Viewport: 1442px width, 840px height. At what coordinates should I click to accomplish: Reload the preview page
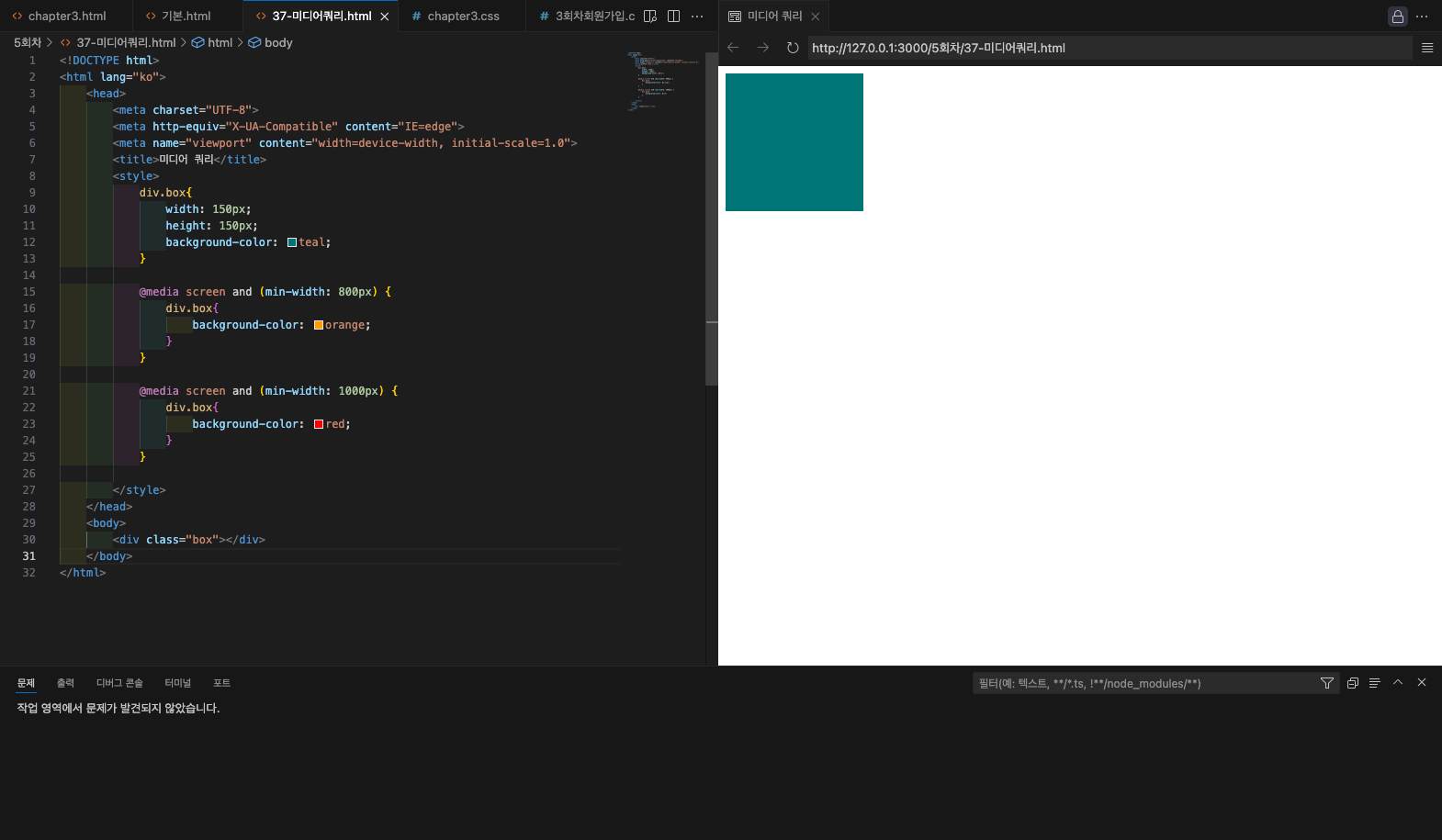793,48
